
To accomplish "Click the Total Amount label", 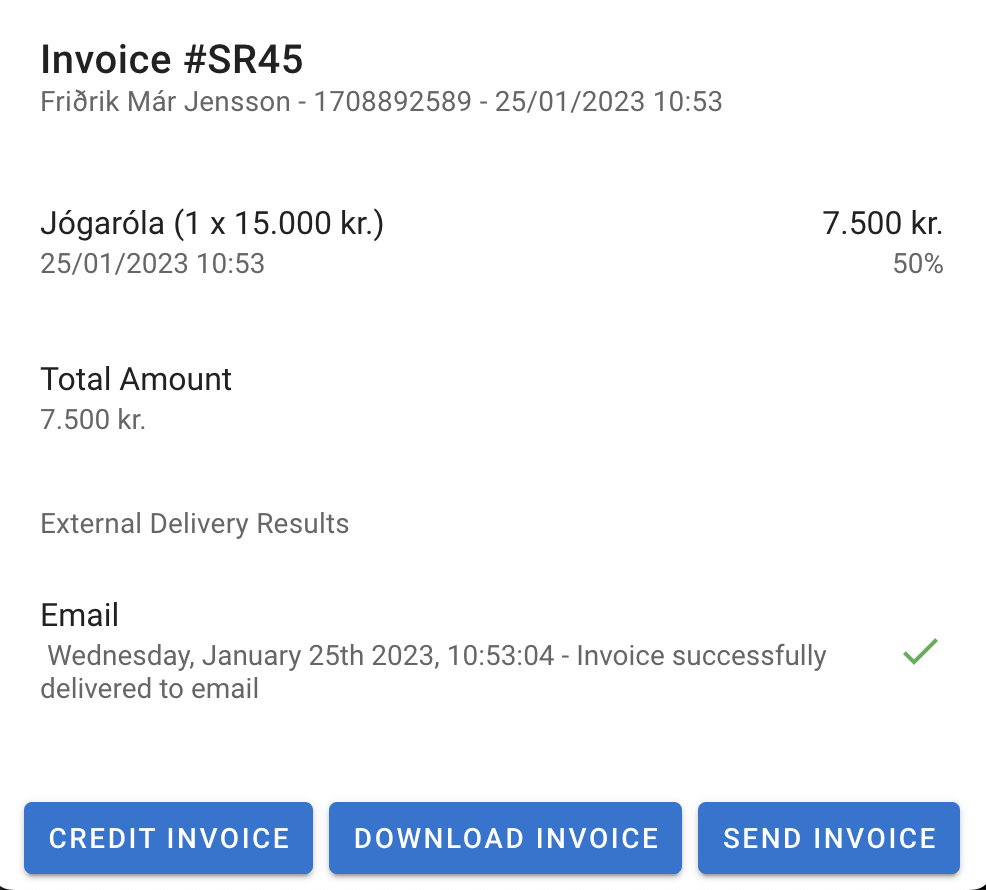I will tap(135, 379).
